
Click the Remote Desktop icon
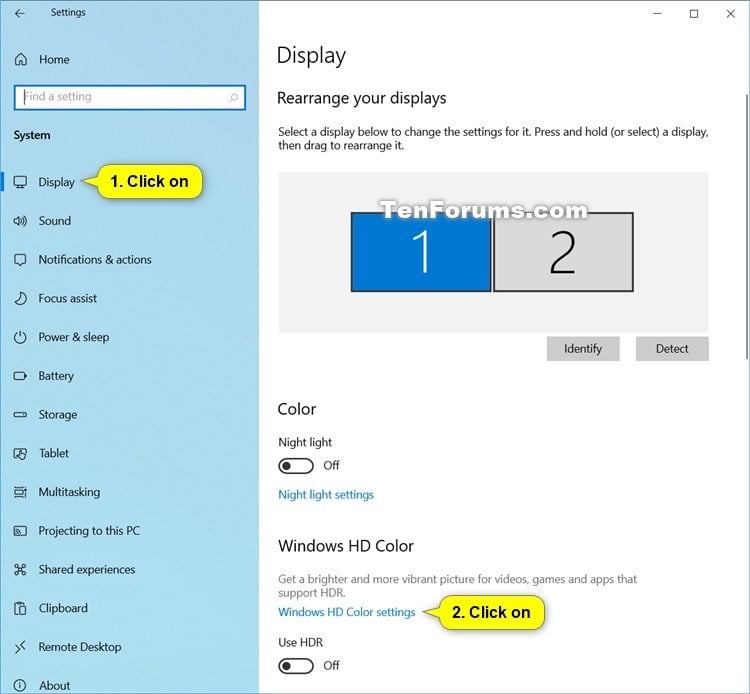tap(20, 647)
